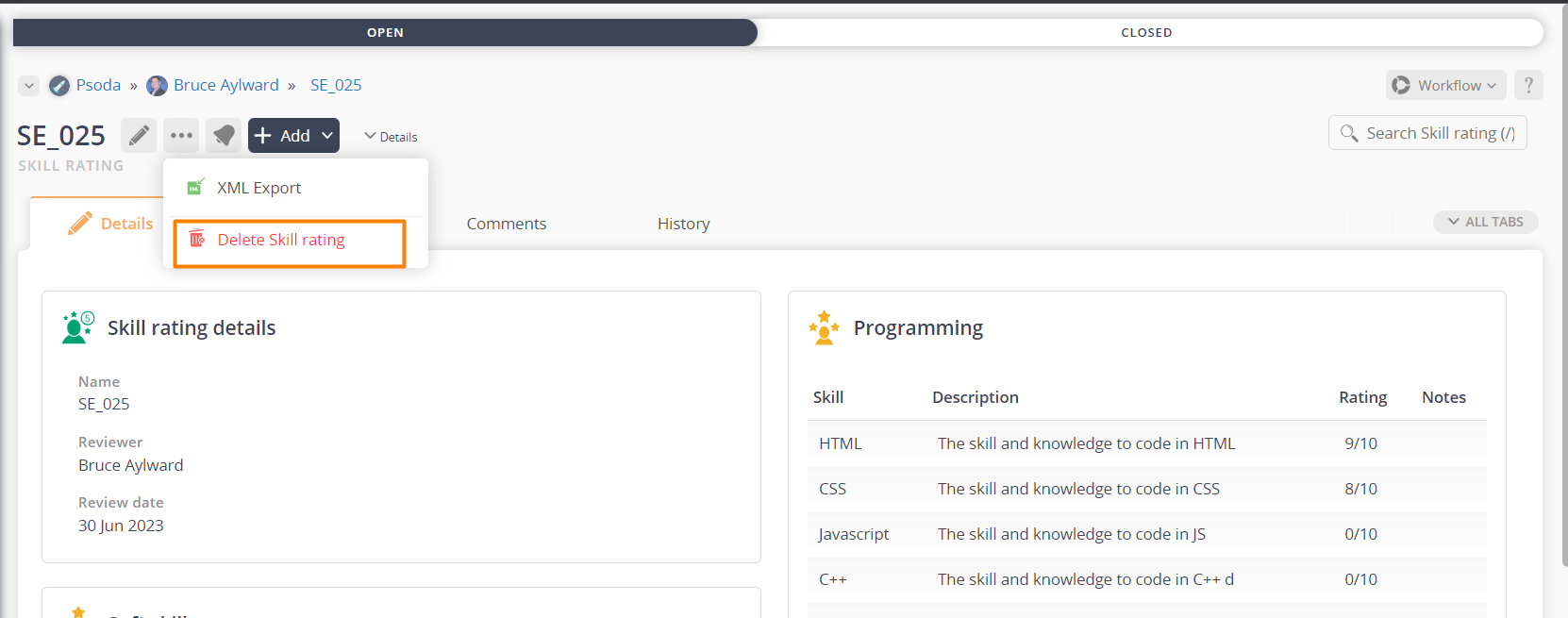Select the CSS skill row
Image resolution: width=1568 pixels, height=618 pixels.
(1147, 489)
